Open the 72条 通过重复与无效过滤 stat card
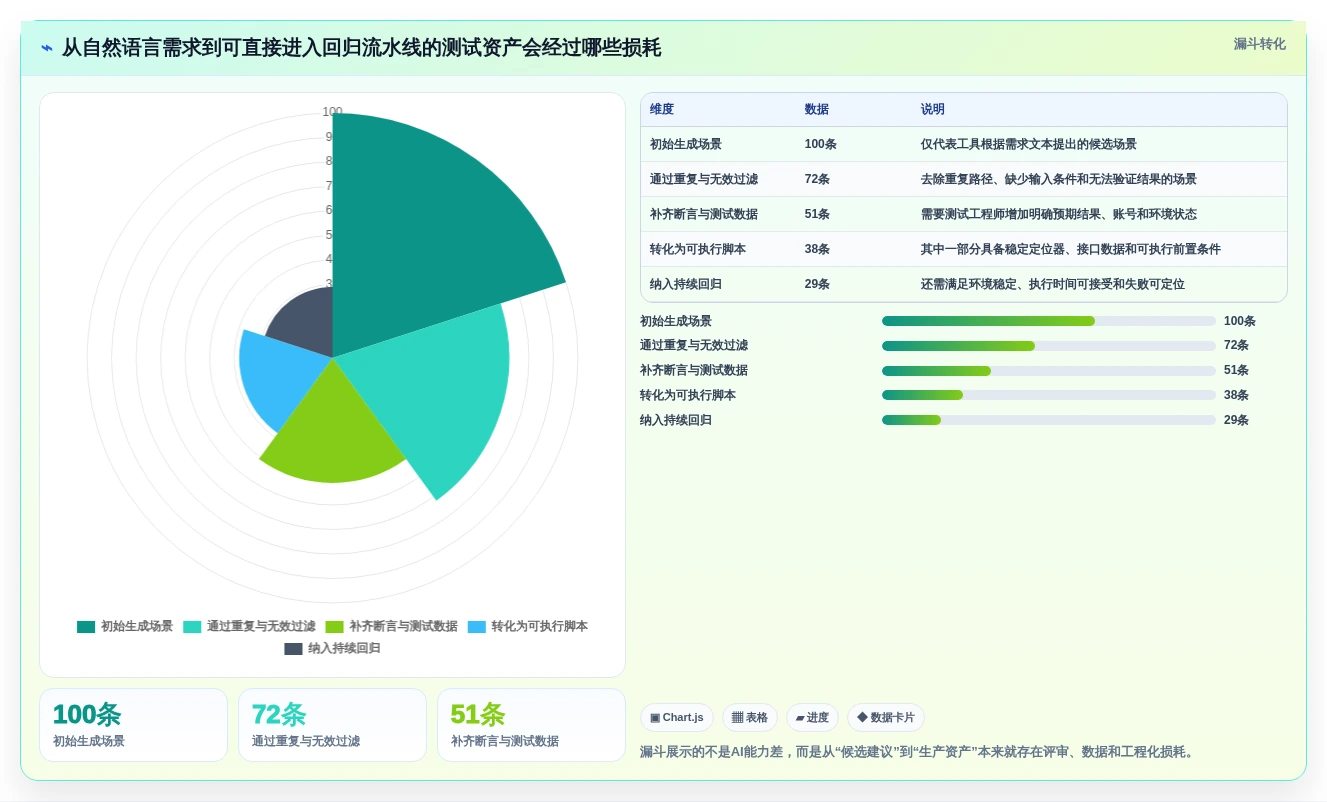This screenshot has width=1327, height=802. (332, 725)
